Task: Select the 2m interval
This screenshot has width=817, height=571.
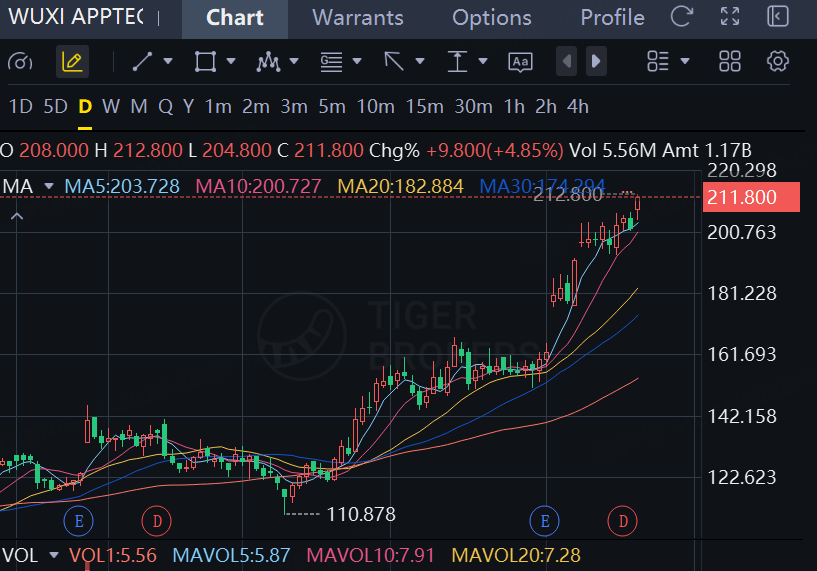Action: (255, 107)
